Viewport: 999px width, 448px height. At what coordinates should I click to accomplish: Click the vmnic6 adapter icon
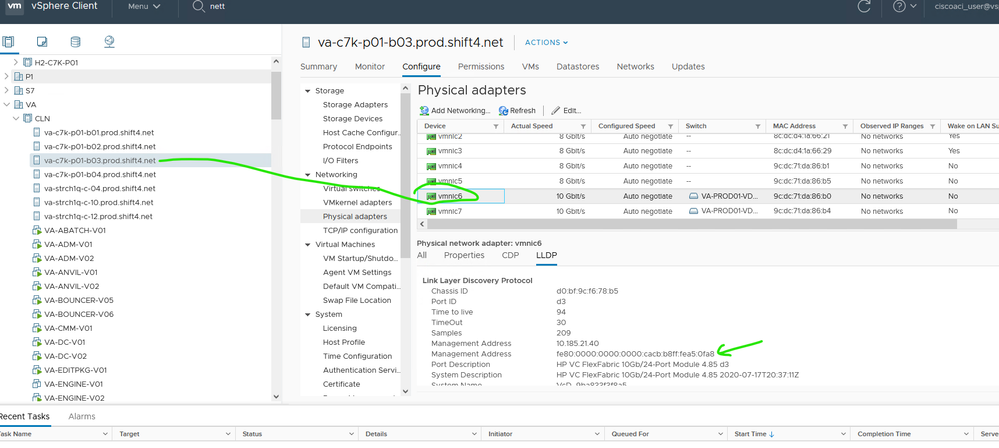point(431,196)
